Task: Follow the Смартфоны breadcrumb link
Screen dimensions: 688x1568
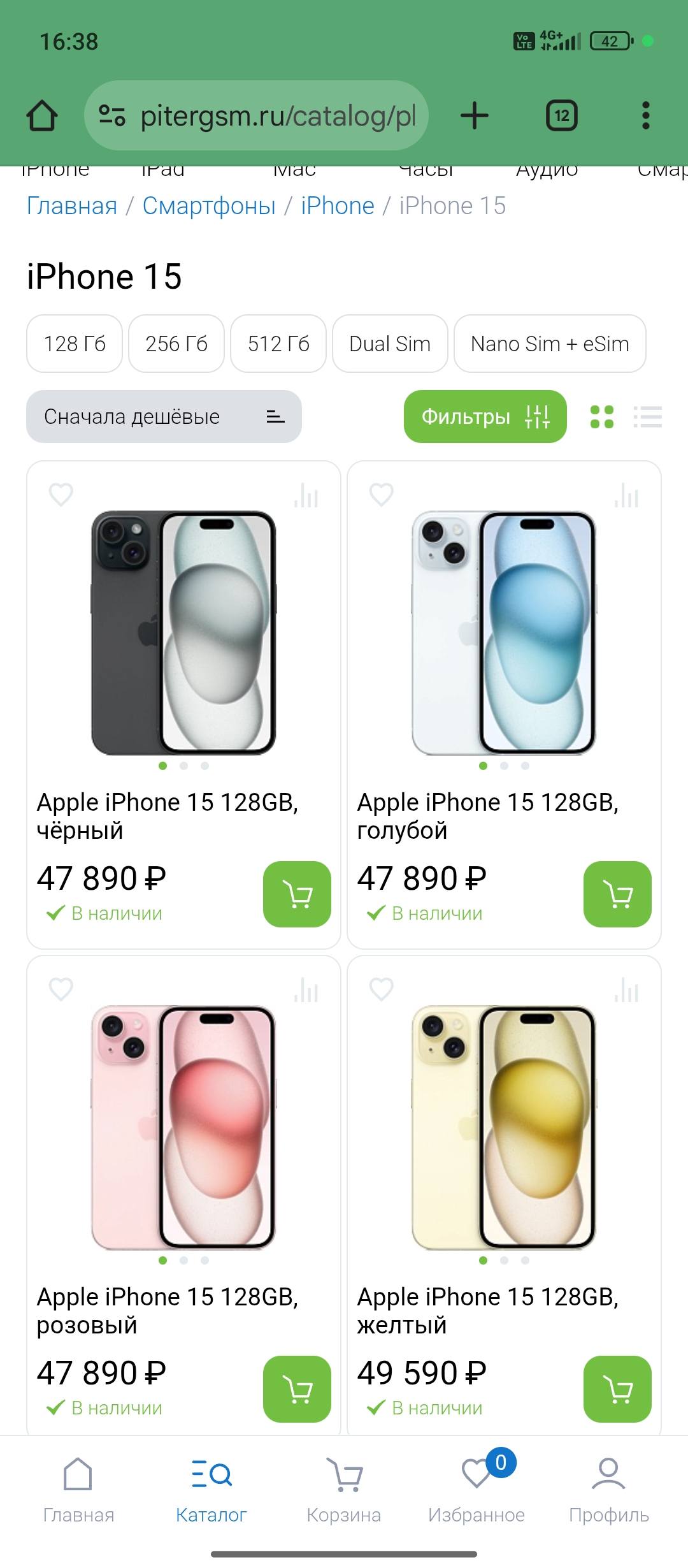Action: coord(209,206)
